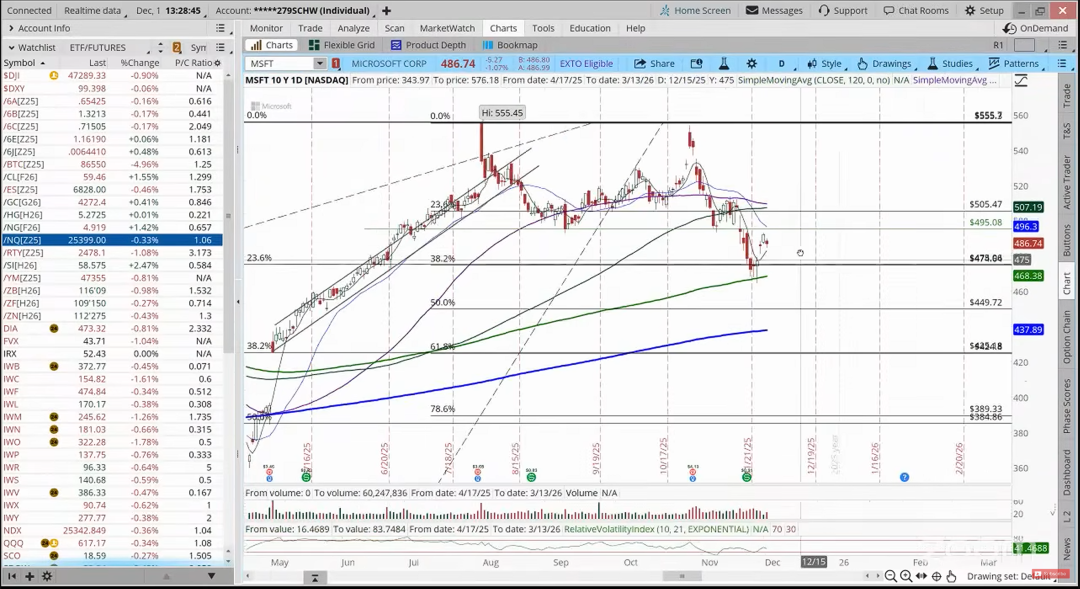Collapse sidebar with the bar-arrow icon
Image resolution: width=1080 pixels, height=589 pixels.
tap(12, 576)
